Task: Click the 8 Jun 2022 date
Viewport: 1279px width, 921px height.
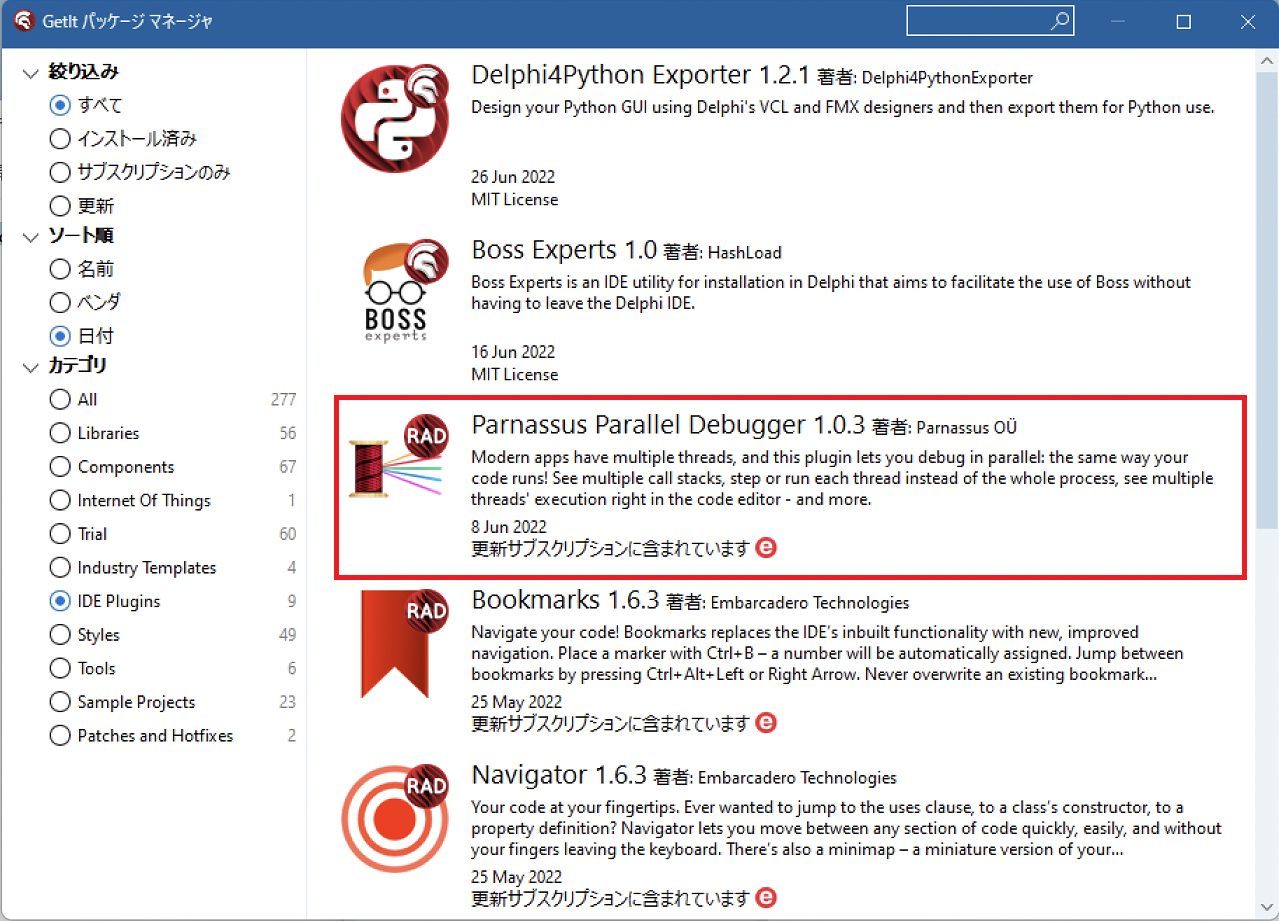Action: coord(509,527)
